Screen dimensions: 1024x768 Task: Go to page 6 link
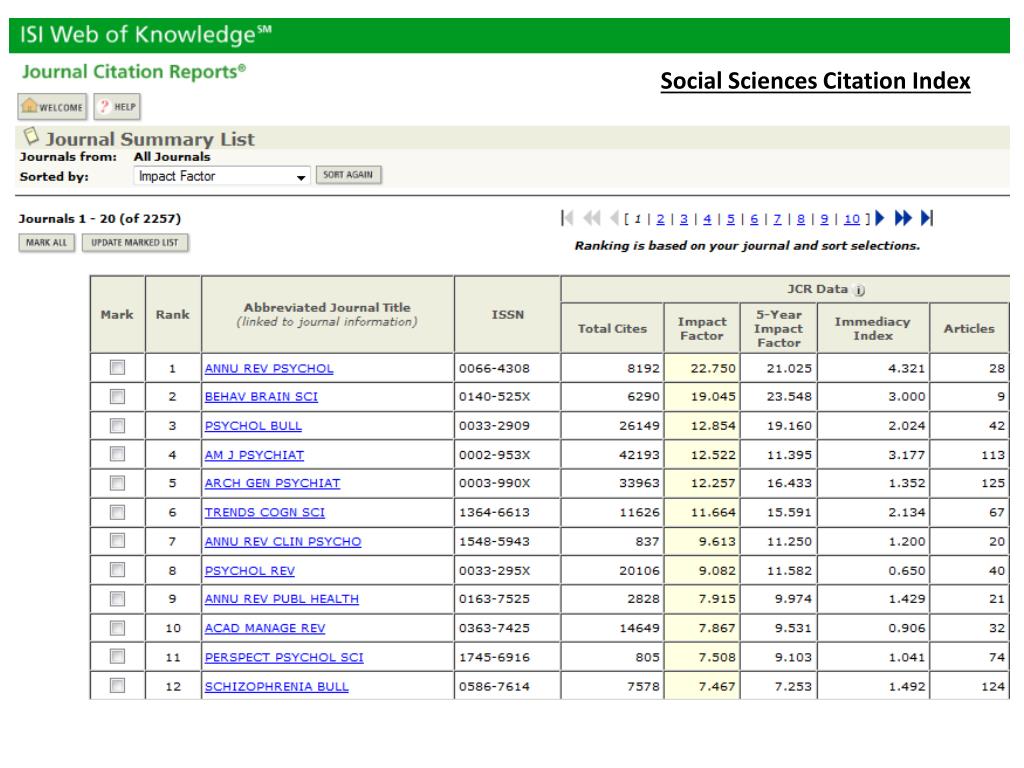754,219
